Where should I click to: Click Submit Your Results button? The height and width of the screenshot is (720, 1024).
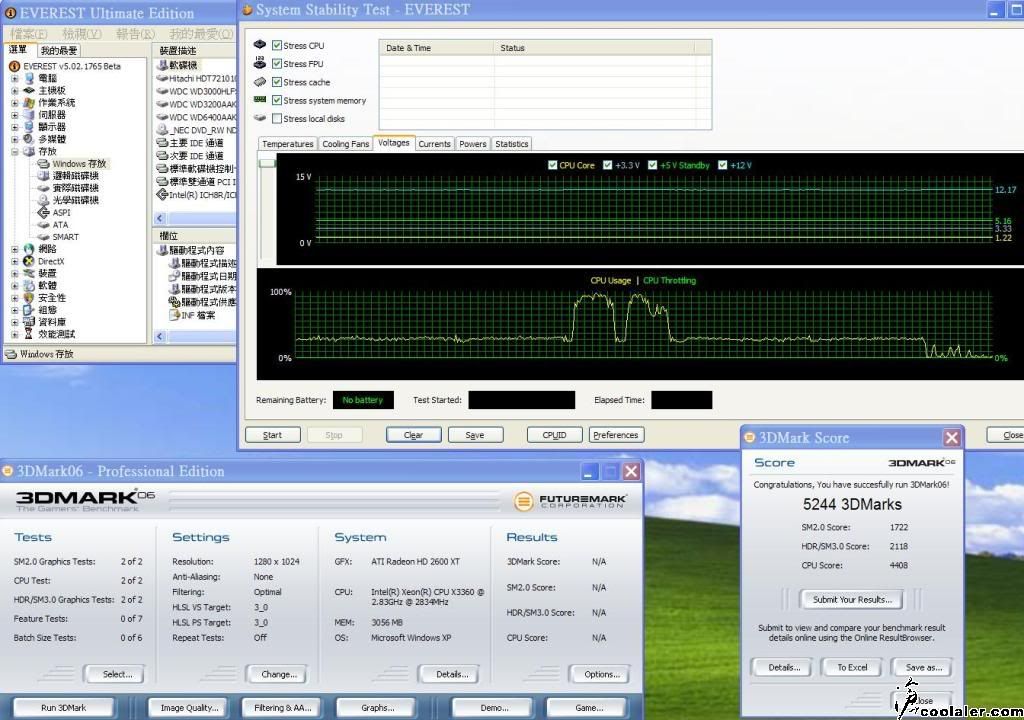click(x=850, y=600)
